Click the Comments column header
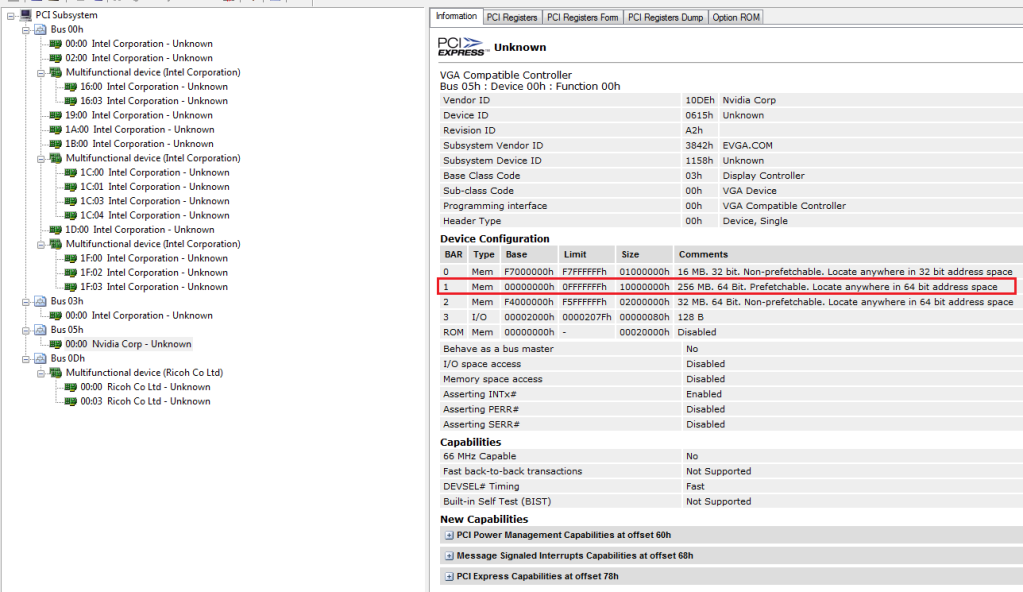 (x=703, y=255)
